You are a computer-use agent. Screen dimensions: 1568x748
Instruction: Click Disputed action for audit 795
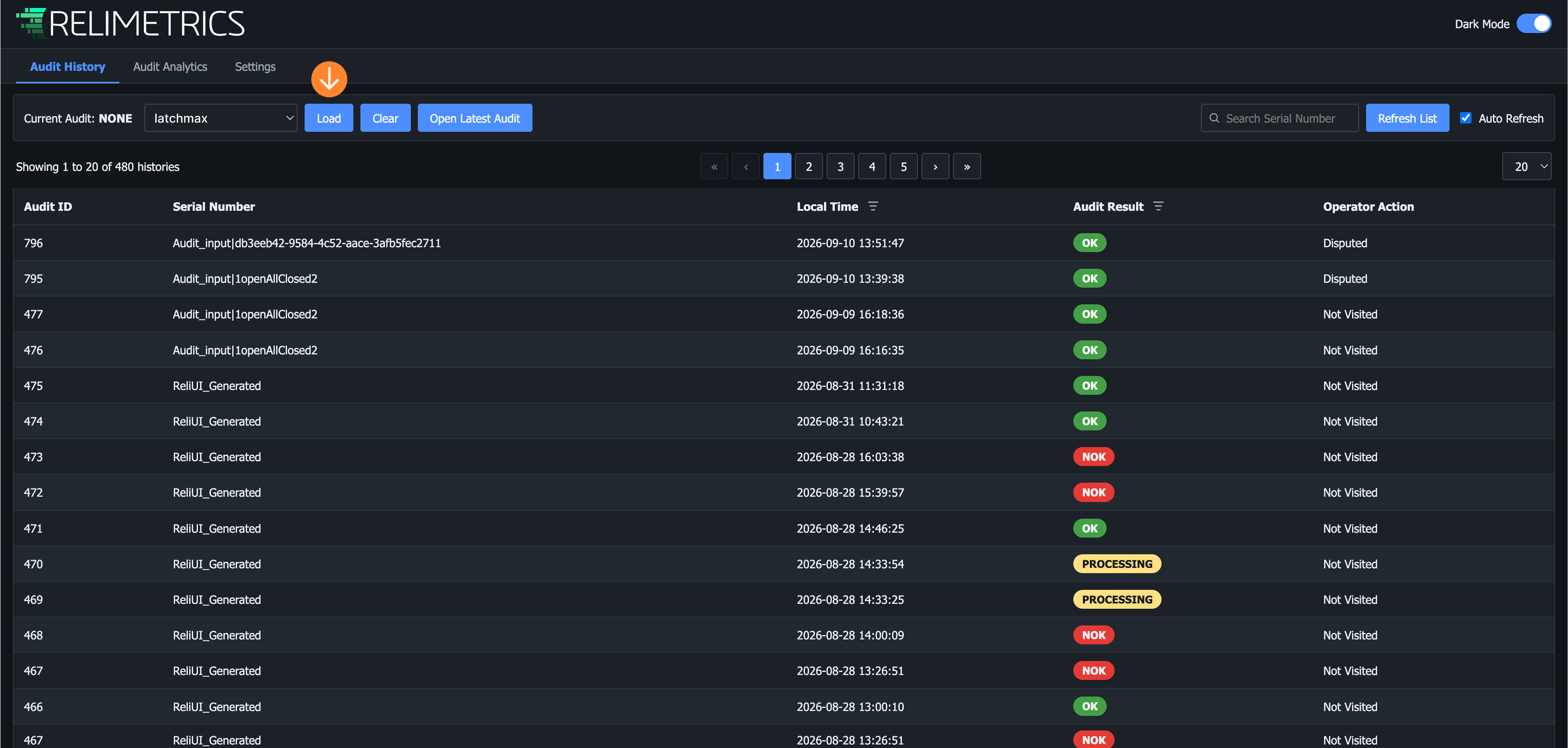[x=1345, y=278]
